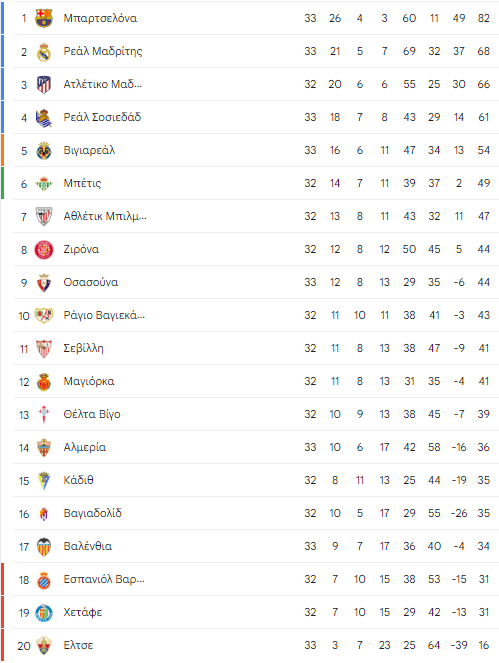The image size is (499, 663).
Task: Click the Villarreal yellow crest icon
Action: [44, 151]
